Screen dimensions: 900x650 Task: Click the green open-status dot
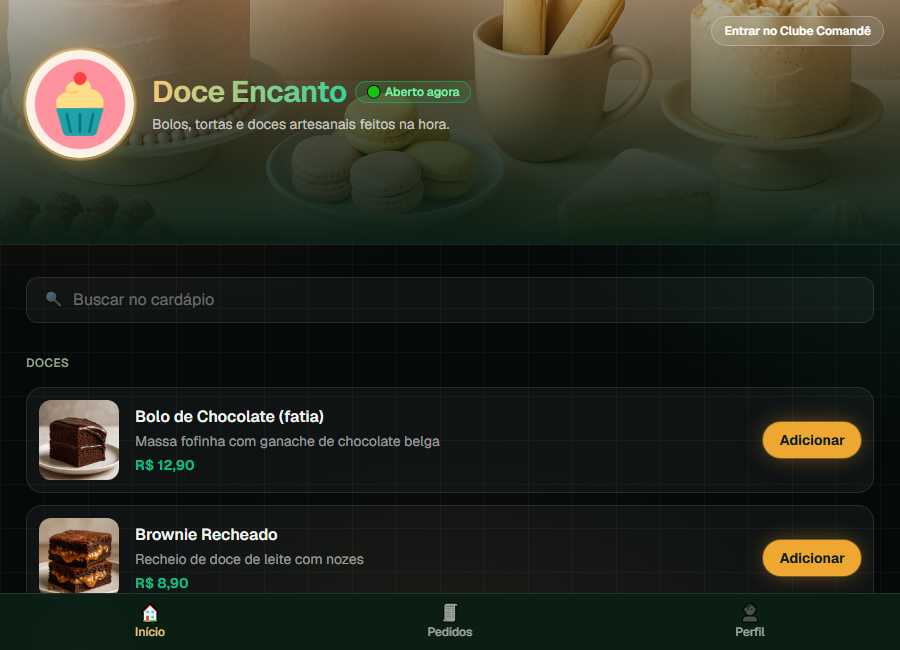(374, 92)
